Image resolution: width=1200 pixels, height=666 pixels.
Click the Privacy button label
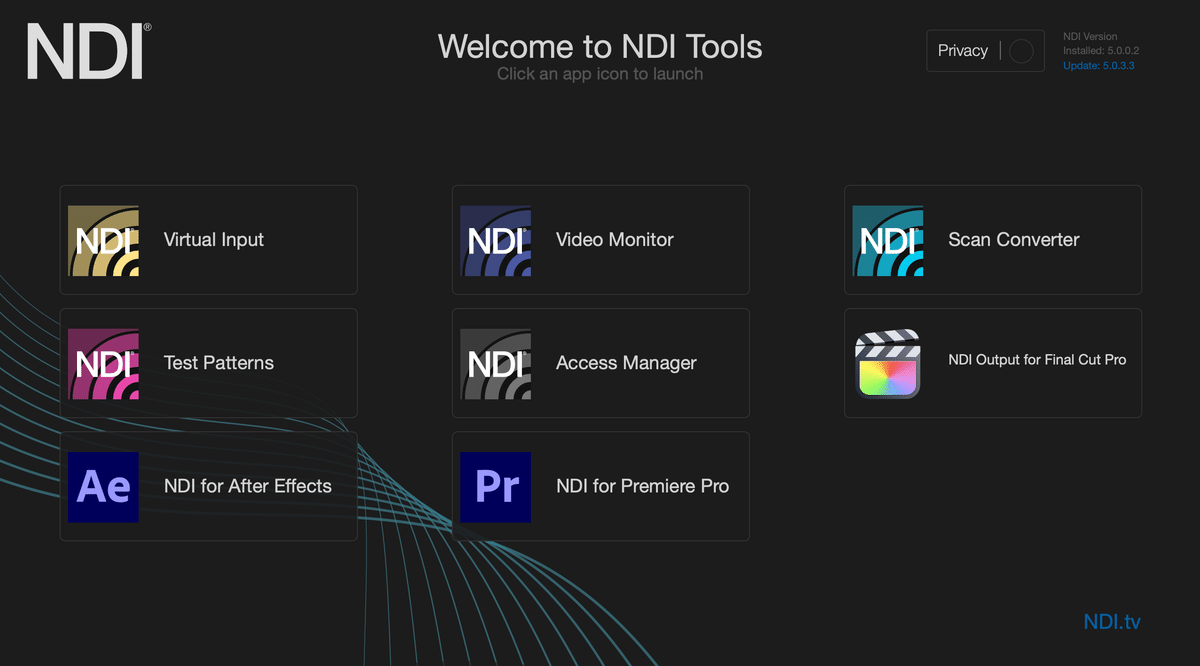pyautogui.click(x=962, y=51)
